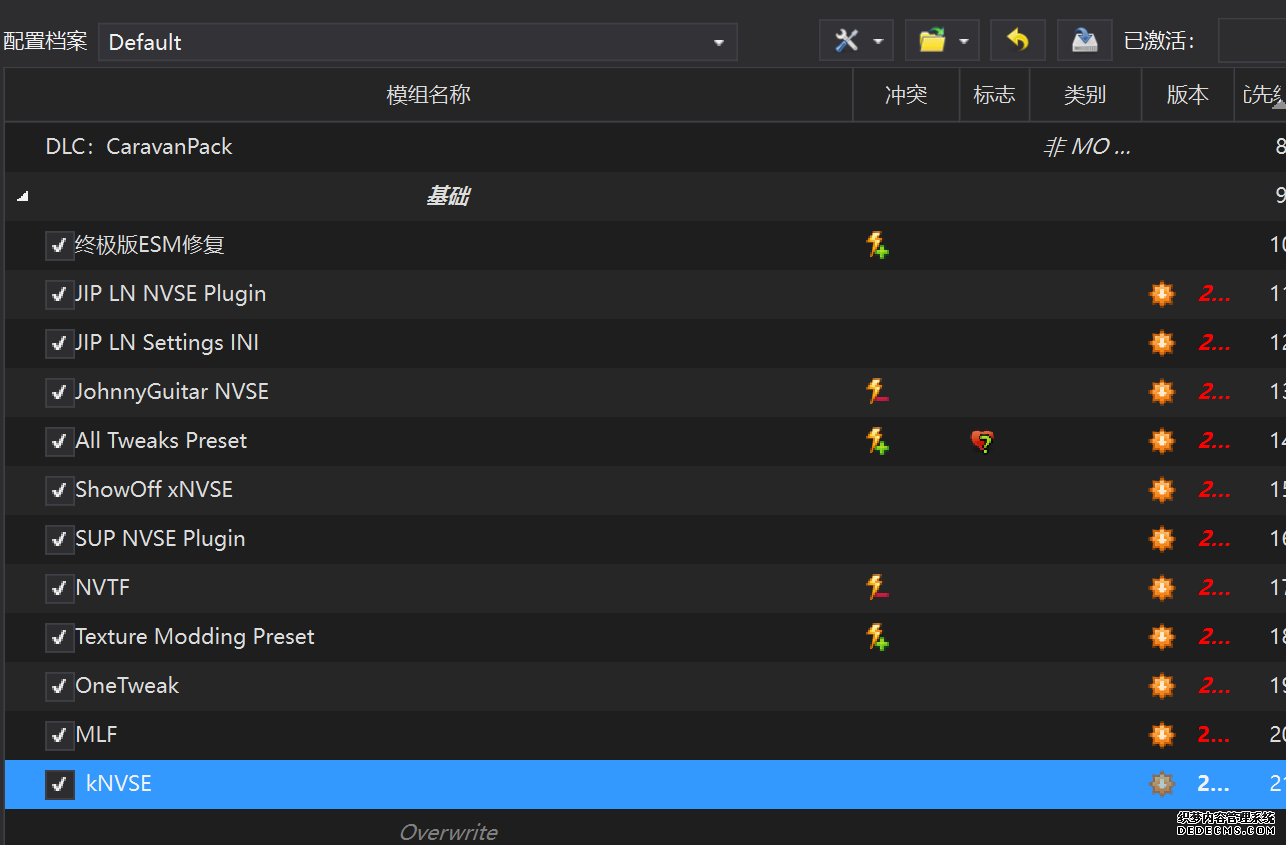Click the 已激活 counter field
1286x845 pixels.
(1251, 41)
